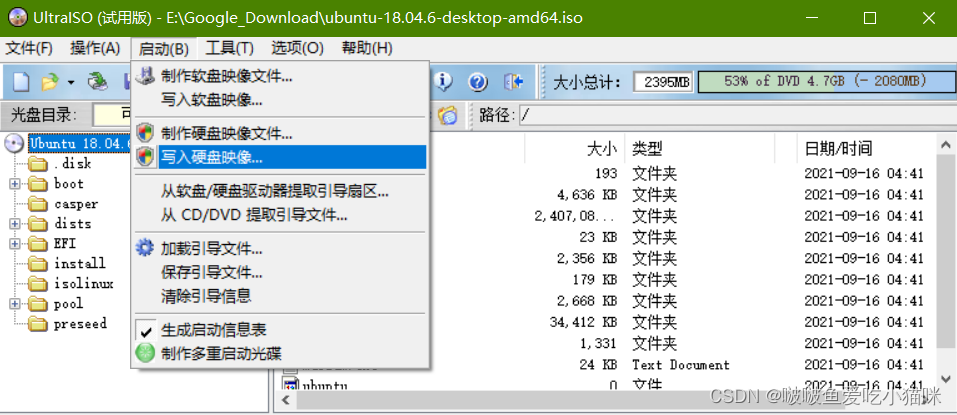The image size is (957, 415).
Task: Expand the dists folder tree node
Action: (x=15, y=224)
